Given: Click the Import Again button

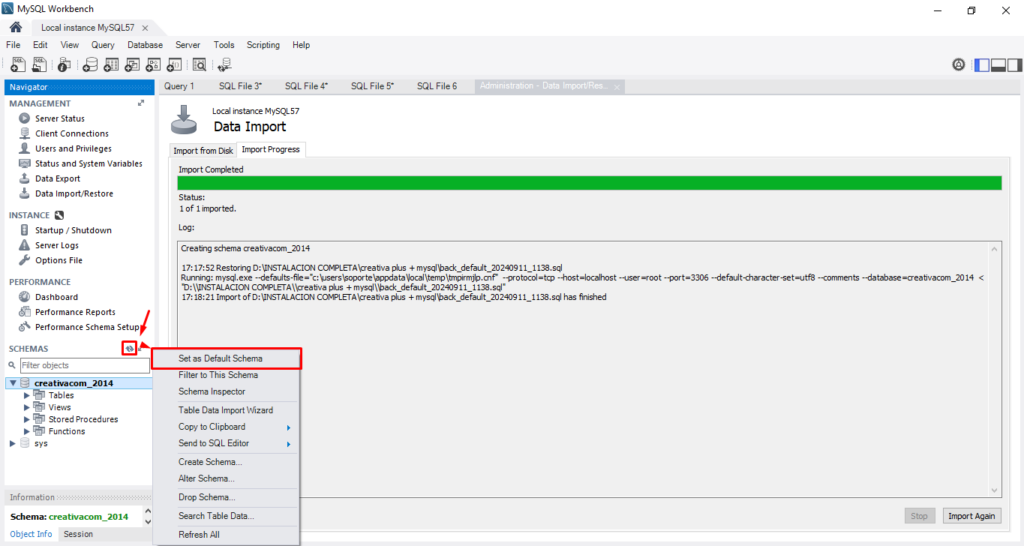Looking at the screenshot, I should [971, 516].
